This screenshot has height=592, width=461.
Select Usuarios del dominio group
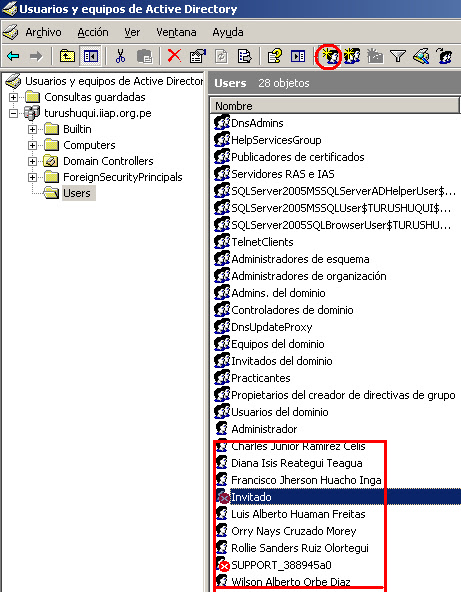coord(280,412)
